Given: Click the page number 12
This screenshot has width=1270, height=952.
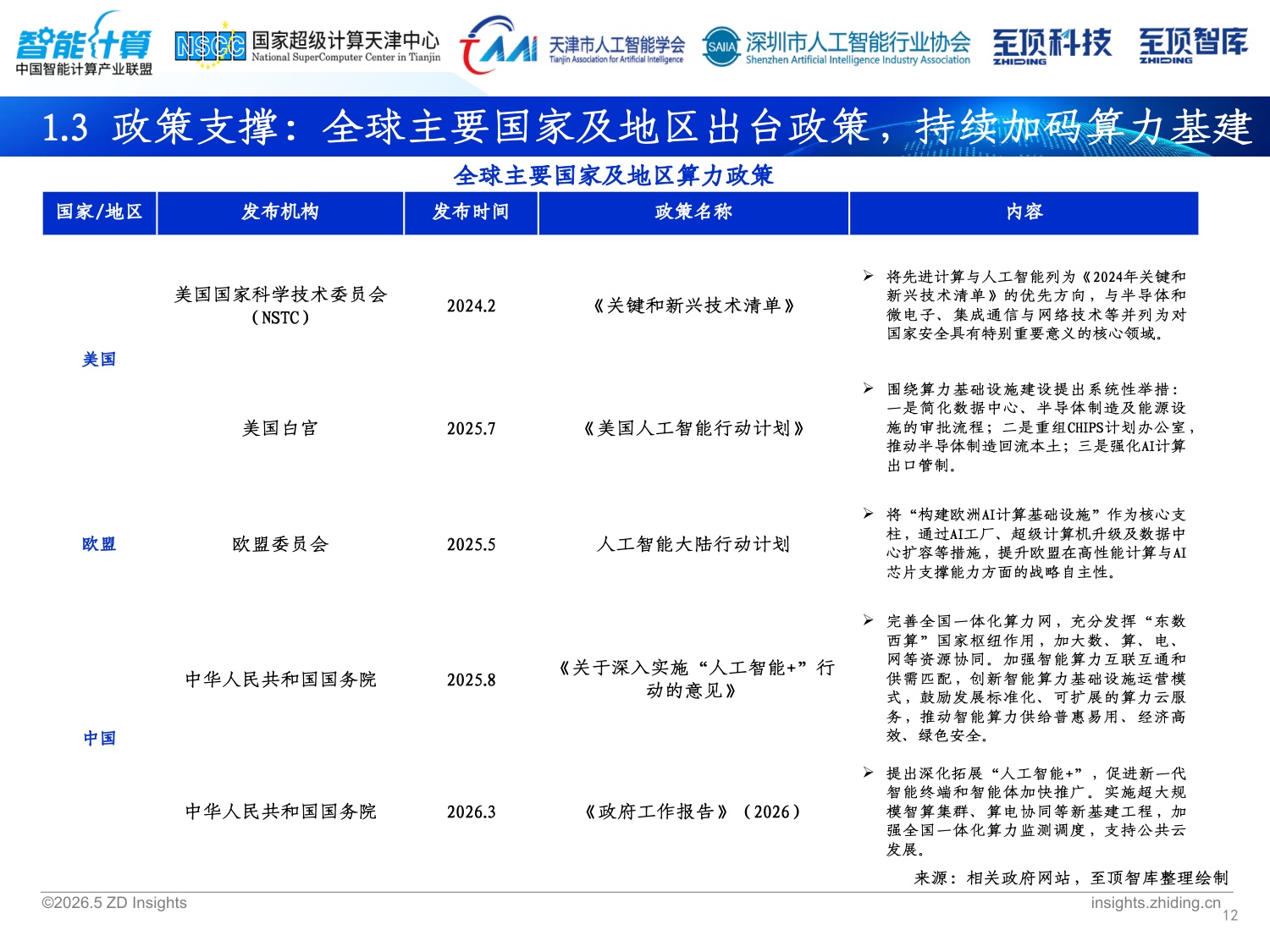Looking at the screenshot, I should pos(1230,916).
